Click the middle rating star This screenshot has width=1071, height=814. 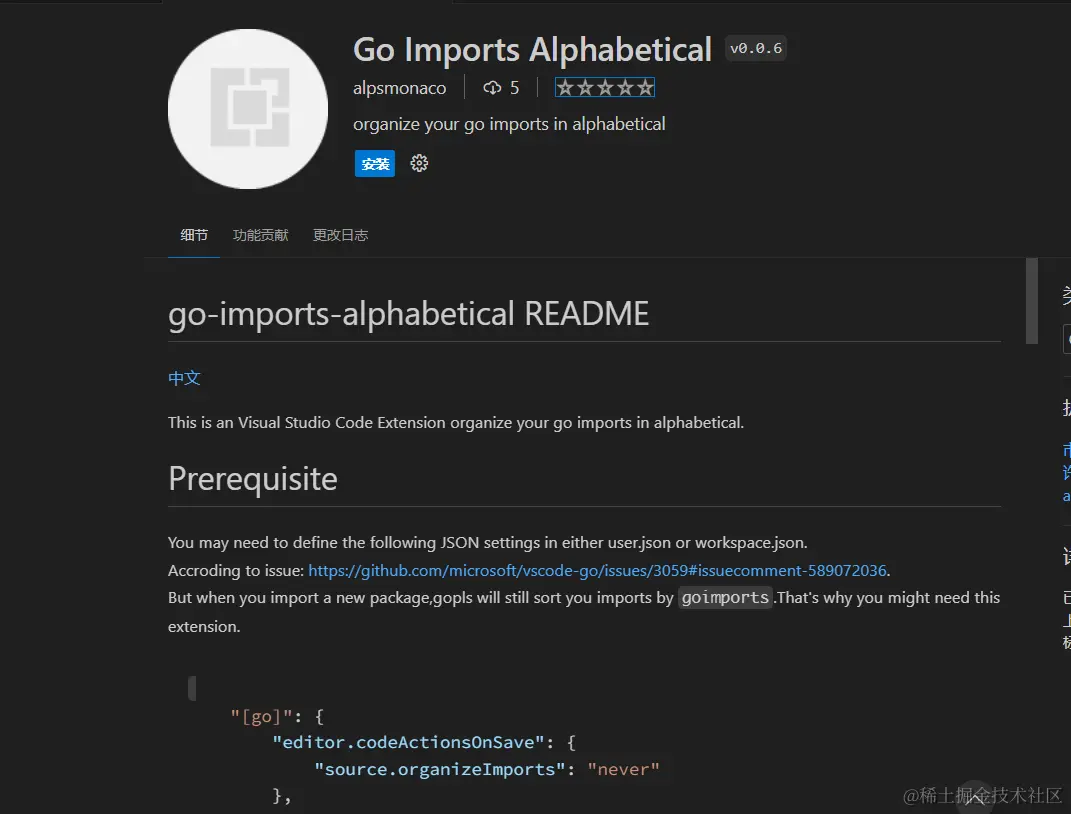point(605,88)
